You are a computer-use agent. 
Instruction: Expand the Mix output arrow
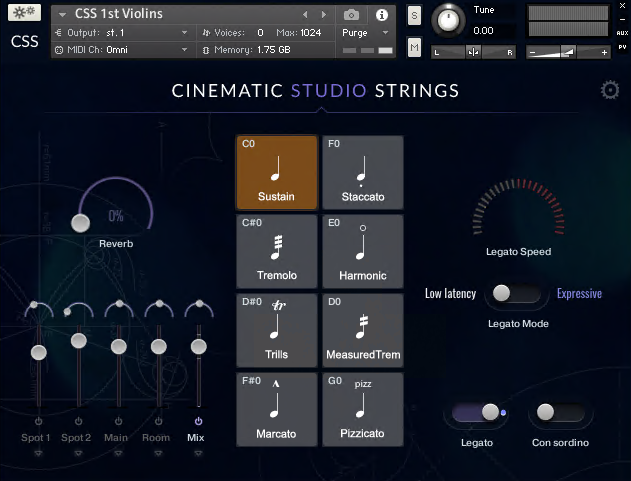pos(198,454)
